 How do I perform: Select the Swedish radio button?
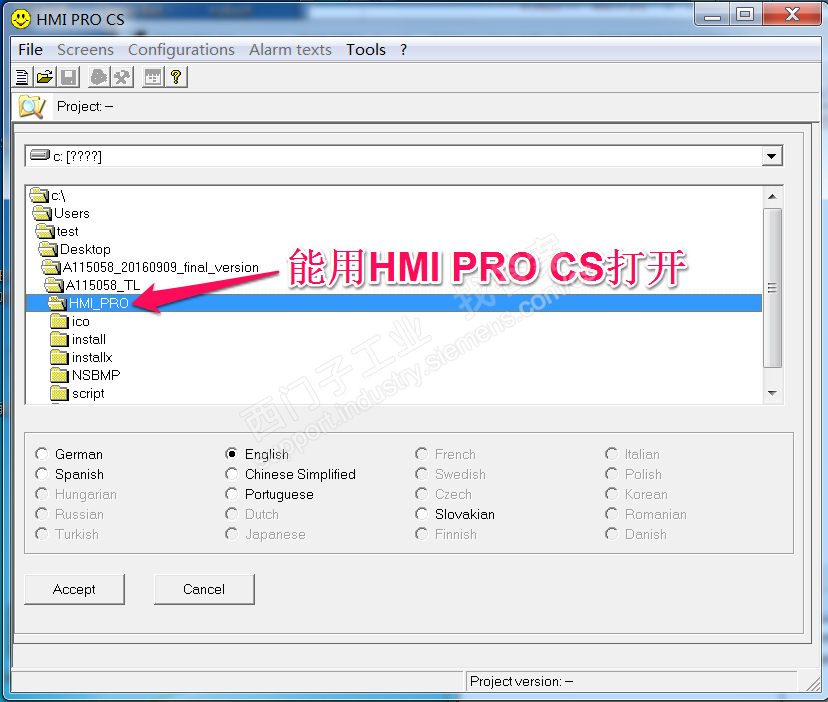pyautogui.click(x=421, y=474)
